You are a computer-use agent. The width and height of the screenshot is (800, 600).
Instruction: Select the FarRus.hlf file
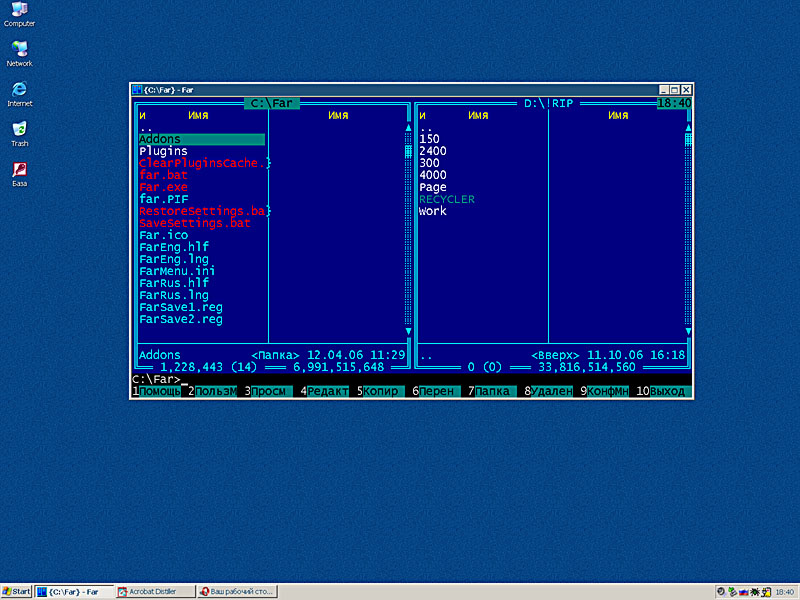pyautogui.click(x=174, y=283)
